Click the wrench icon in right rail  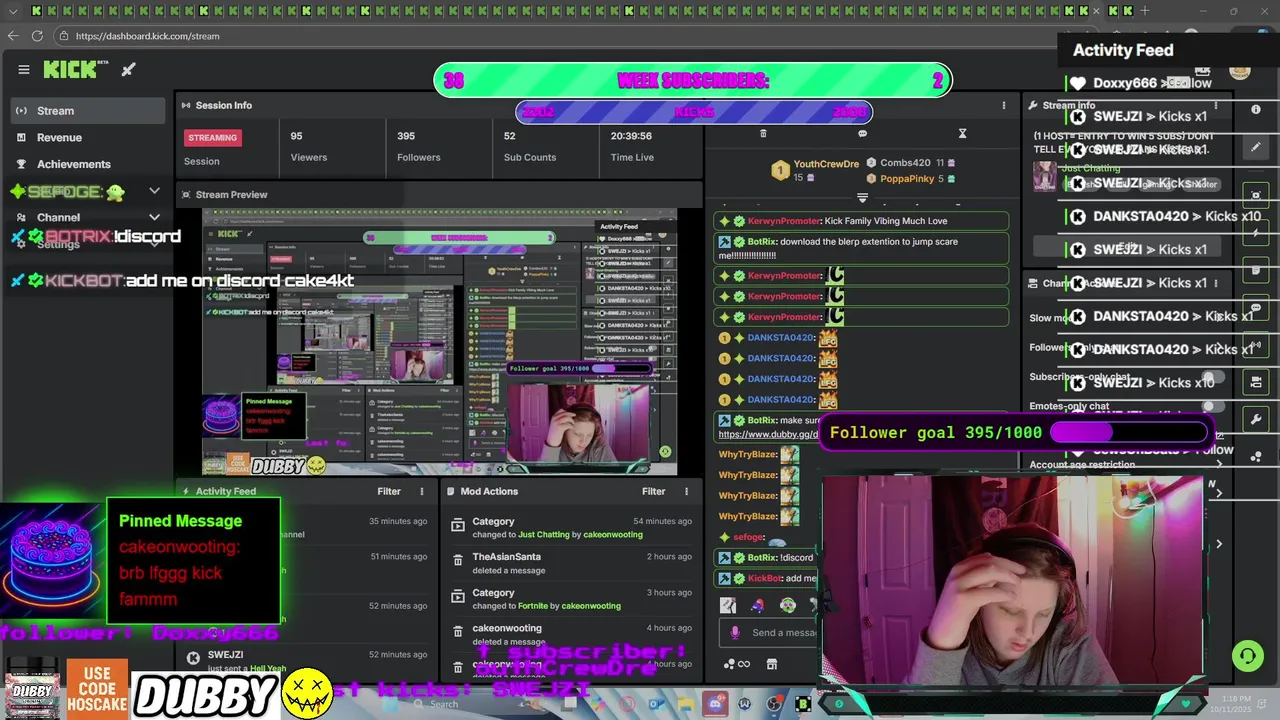coord(1257,419)
